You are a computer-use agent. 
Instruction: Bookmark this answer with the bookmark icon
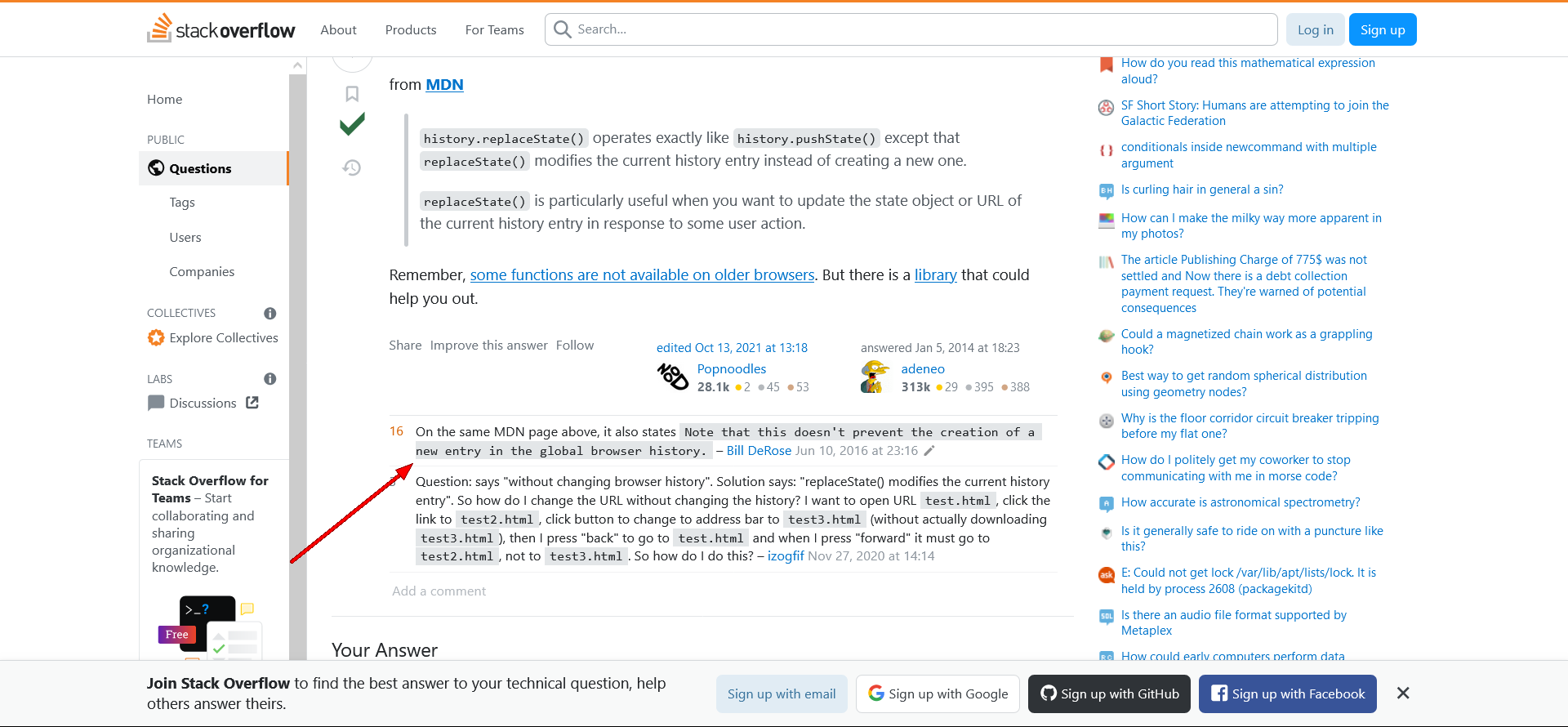[x=352, y=94]
